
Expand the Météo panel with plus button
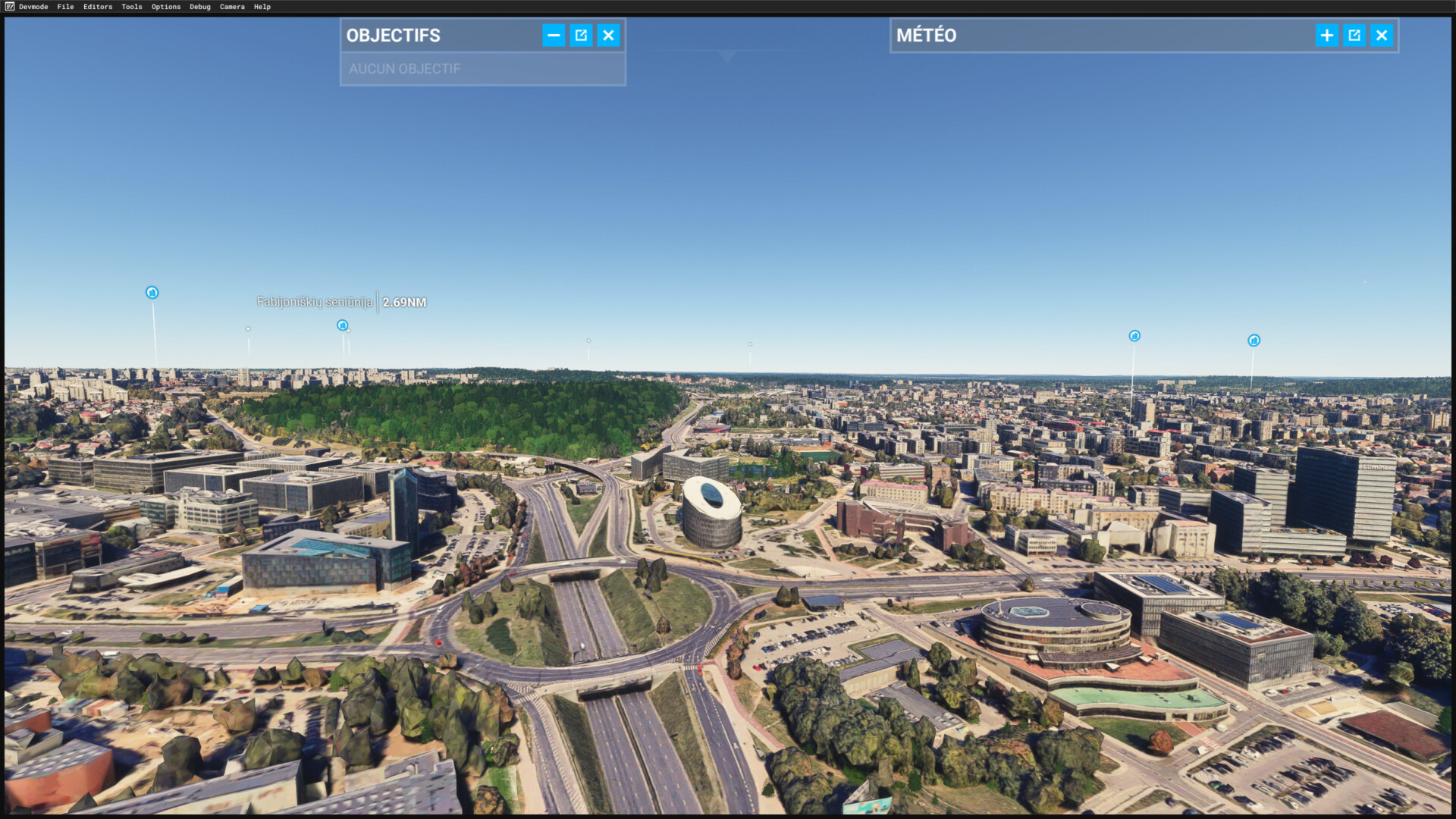coord(1327,36)
